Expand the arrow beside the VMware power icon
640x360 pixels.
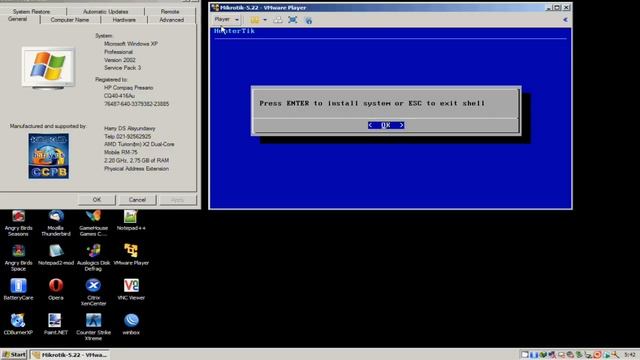click(x=265, y=20)
